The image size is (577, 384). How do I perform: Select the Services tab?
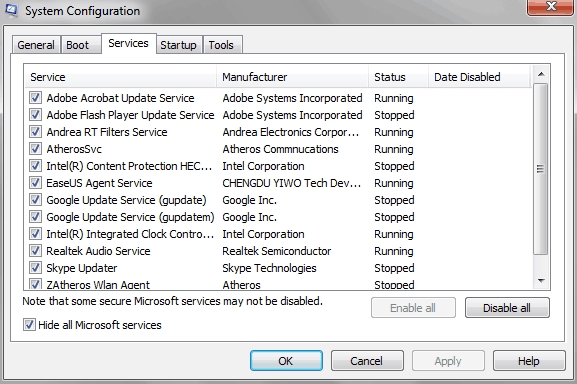click(x=128, y=43)
